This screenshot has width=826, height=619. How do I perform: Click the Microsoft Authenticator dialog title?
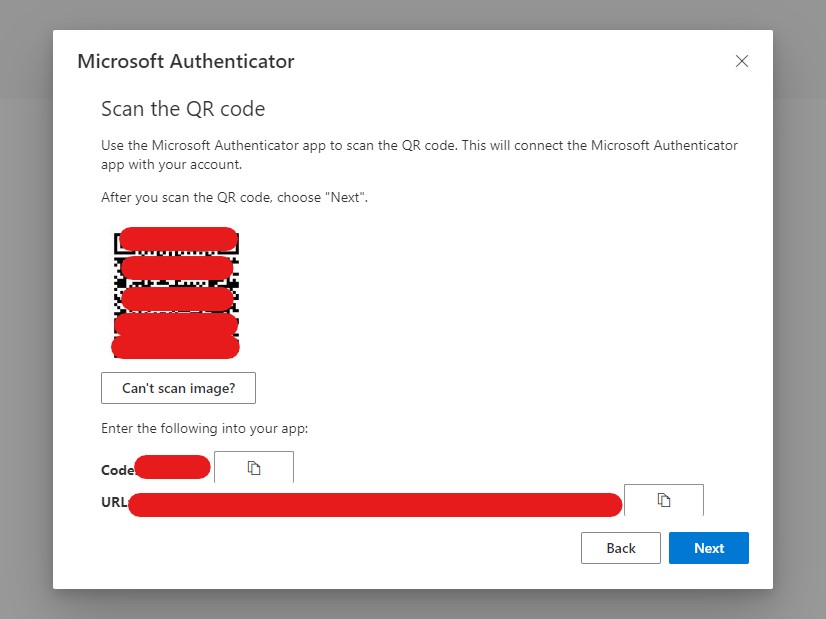coord(186,61)
